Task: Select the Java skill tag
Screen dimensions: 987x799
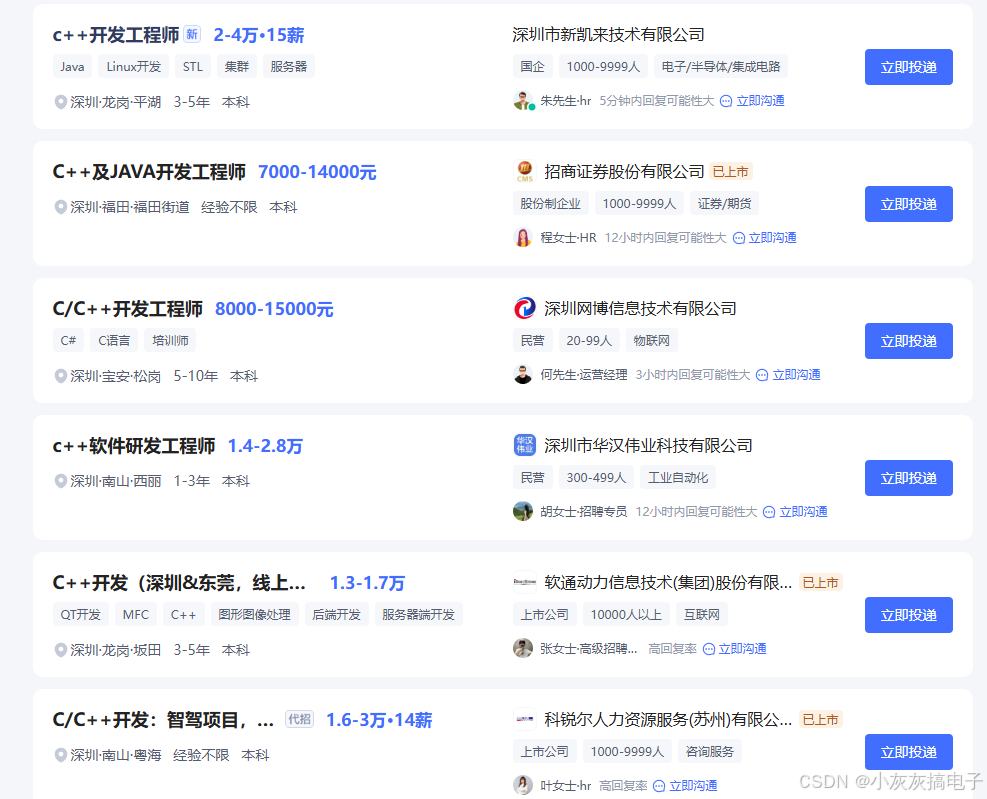Action: [x=71, y=66]
